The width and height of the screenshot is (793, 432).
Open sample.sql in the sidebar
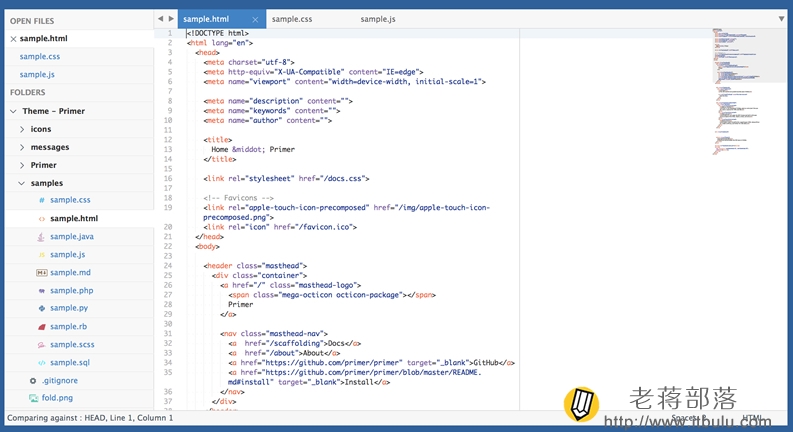coord(70,362)
